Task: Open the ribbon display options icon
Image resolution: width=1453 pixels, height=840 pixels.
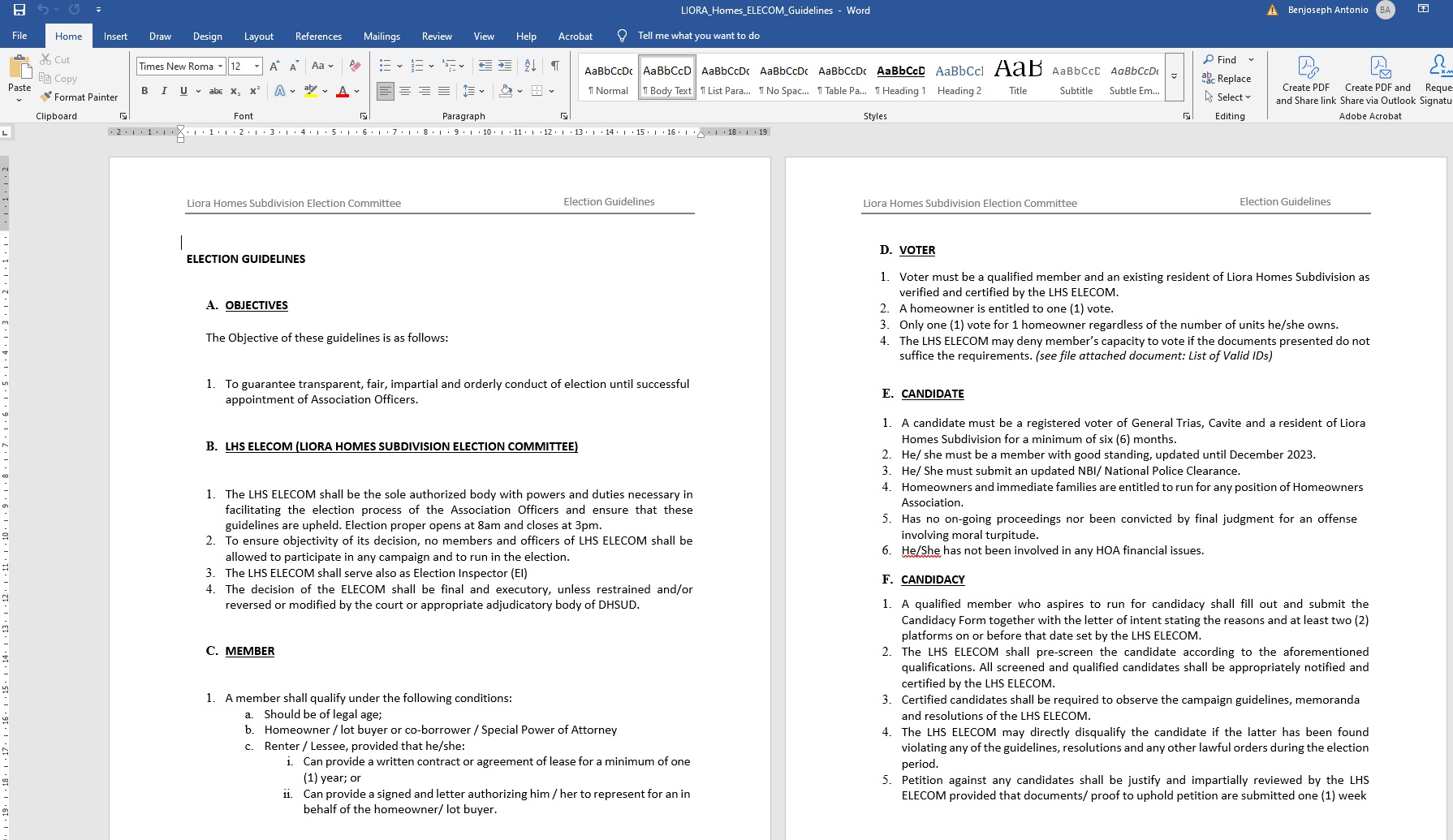Action: [1423, 9]
